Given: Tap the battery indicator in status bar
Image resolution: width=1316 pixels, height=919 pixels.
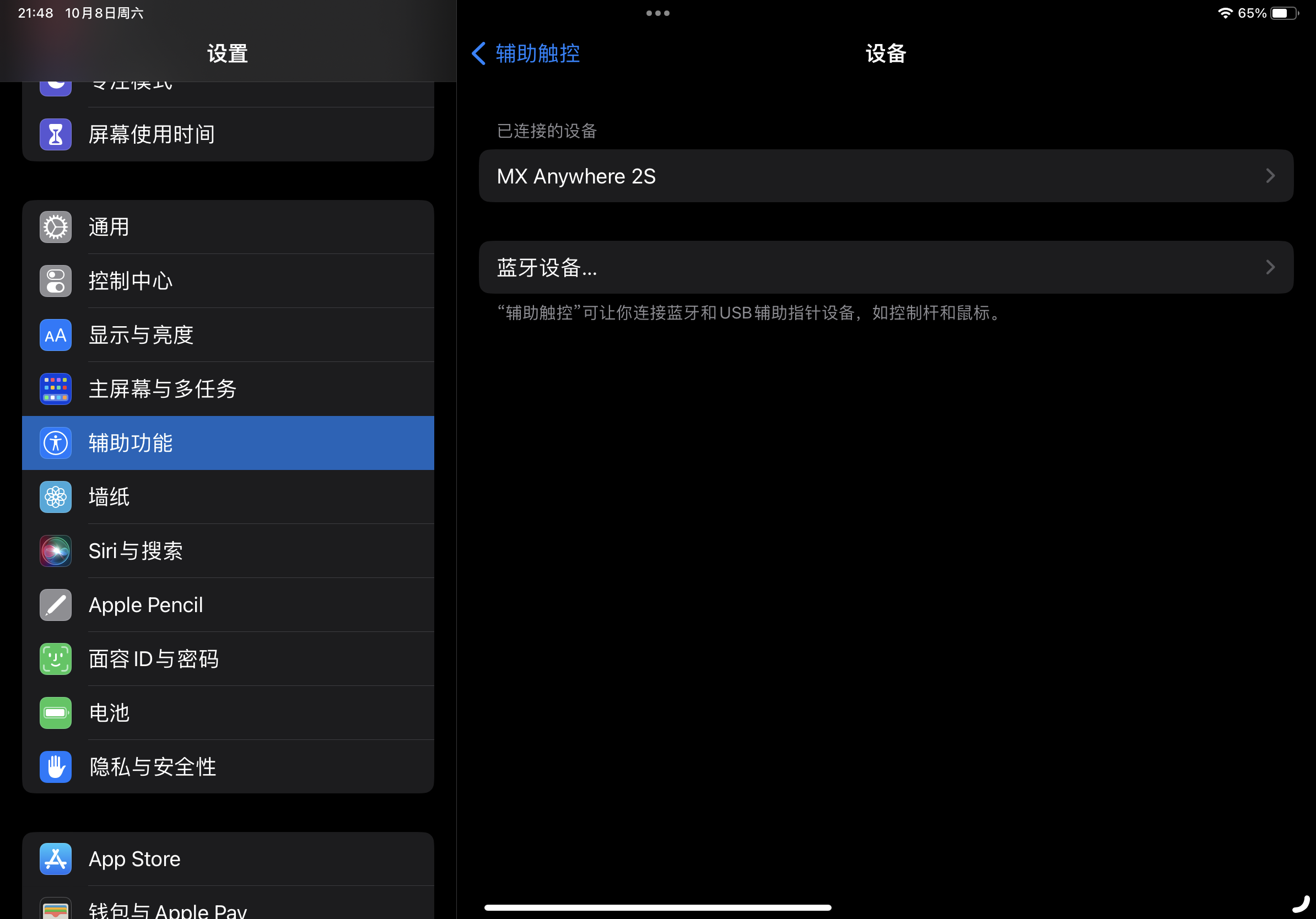Looking at the screenshot, I should pos(1285,13).
